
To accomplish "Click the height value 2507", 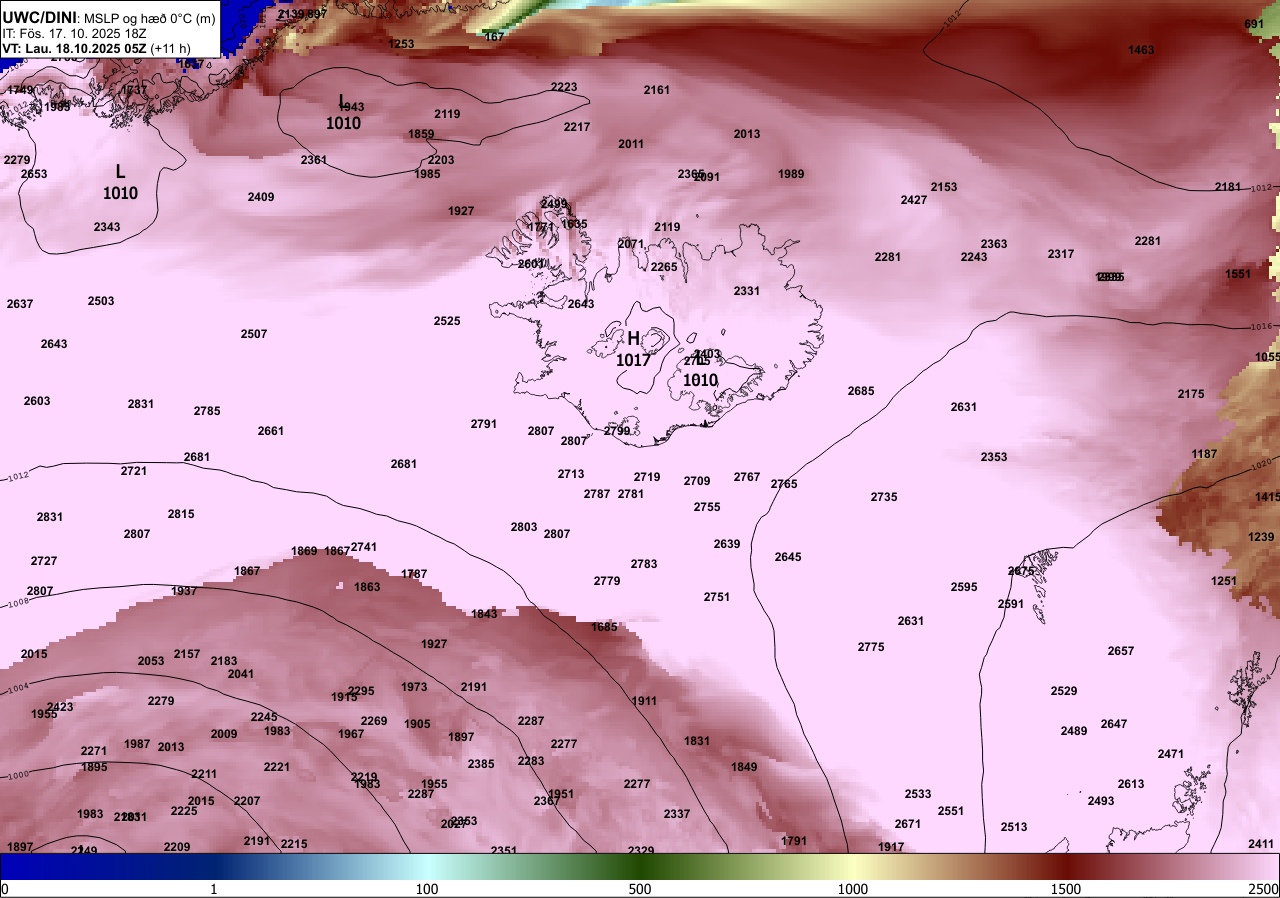I will click(x=254, y=335).
